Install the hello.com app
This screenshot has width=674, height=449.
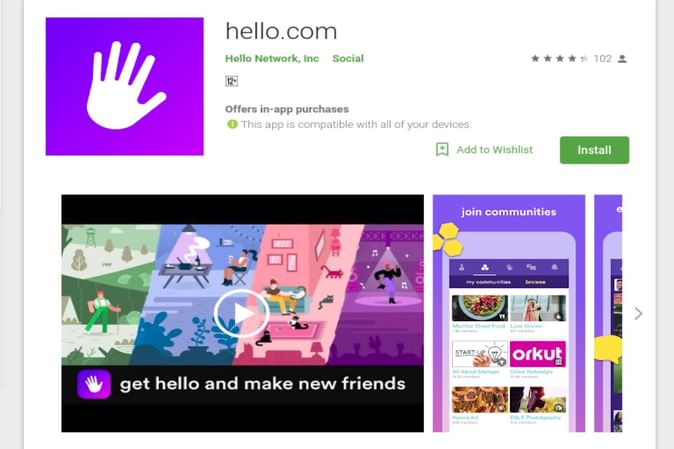(x=594, y=150)
